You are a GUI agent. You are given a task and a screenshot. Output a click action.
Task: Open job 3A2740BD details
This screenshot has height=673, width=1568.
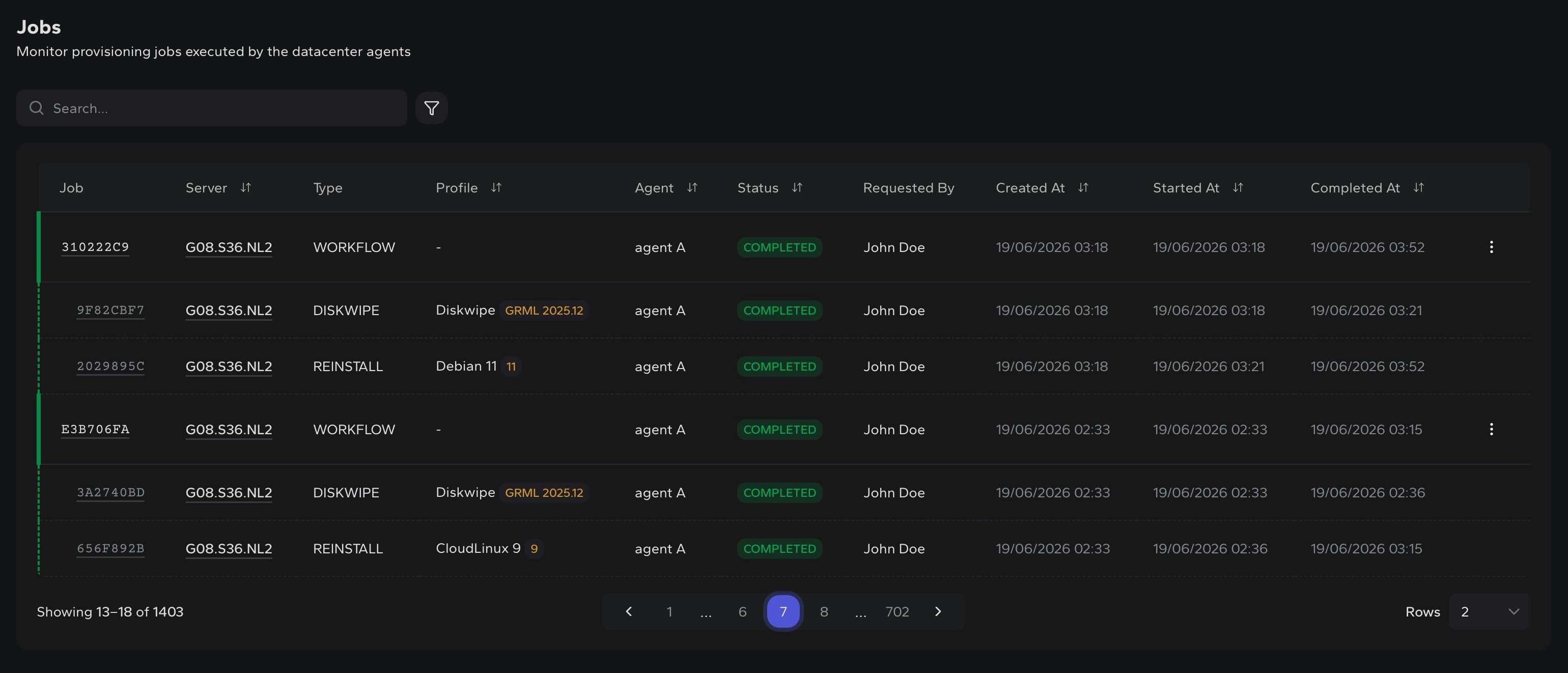pyautogui.click(x=110, y=493)
